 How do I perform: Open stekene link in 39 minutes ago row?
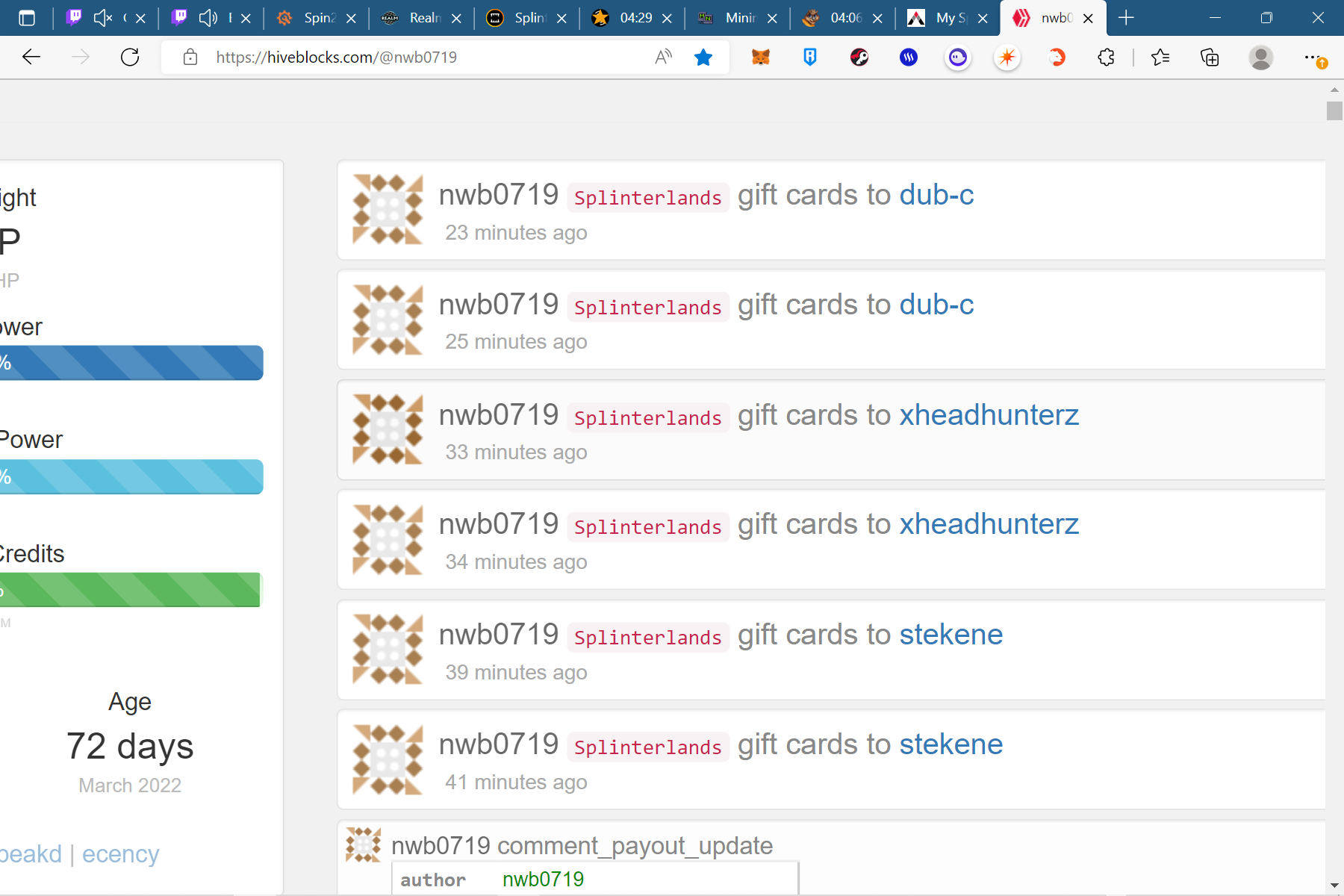click(x=951, y=635)
